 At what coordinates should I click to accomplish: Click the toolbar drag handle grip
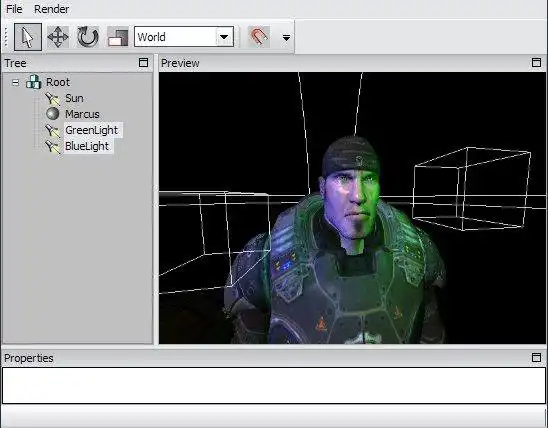pos(6,37)
